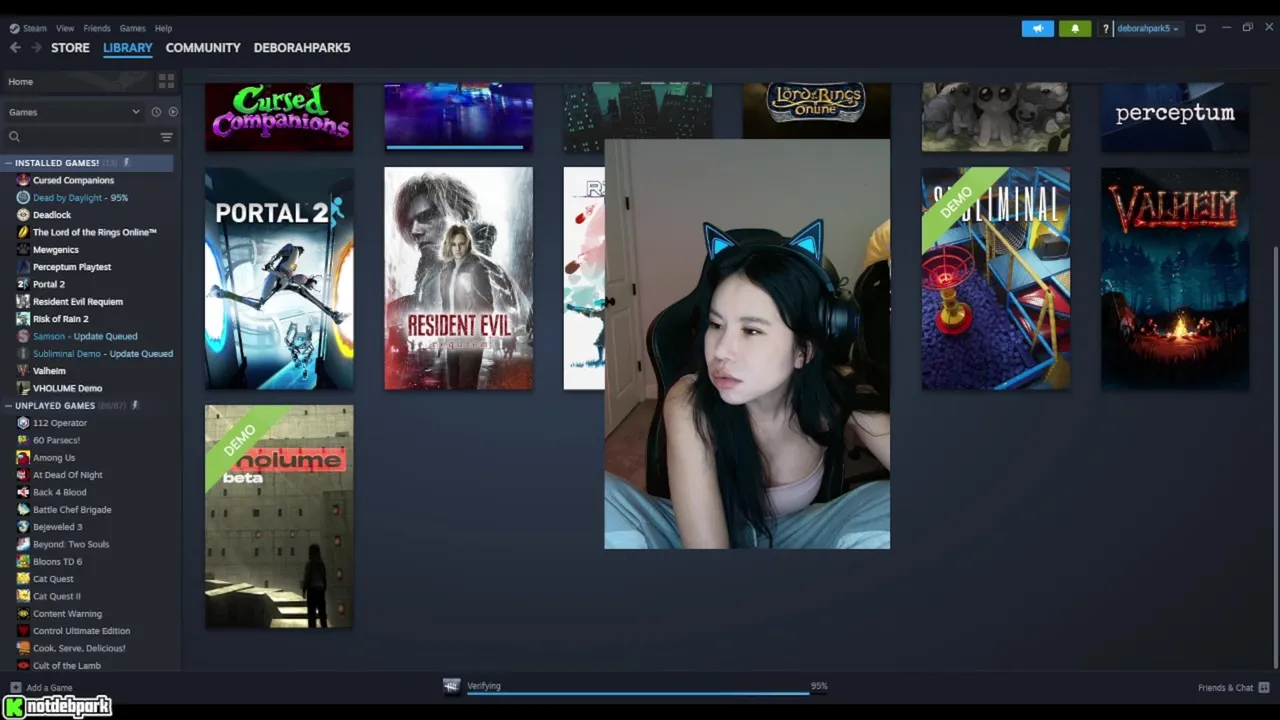Open the Lord of the Rings Online cover
Image resolution: width=1280 pixels, height=720 pixels.
(816, 110)
